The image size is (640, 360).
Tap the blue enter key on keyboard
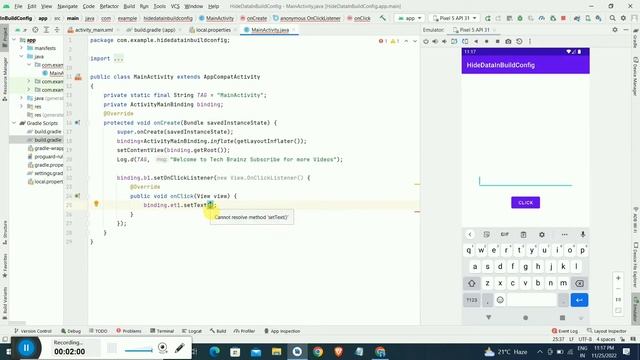coord(579,300)
